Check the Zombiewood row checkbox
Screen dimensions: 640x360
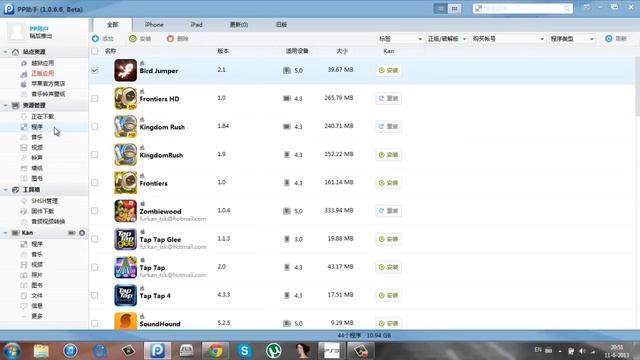click(95, 211)
